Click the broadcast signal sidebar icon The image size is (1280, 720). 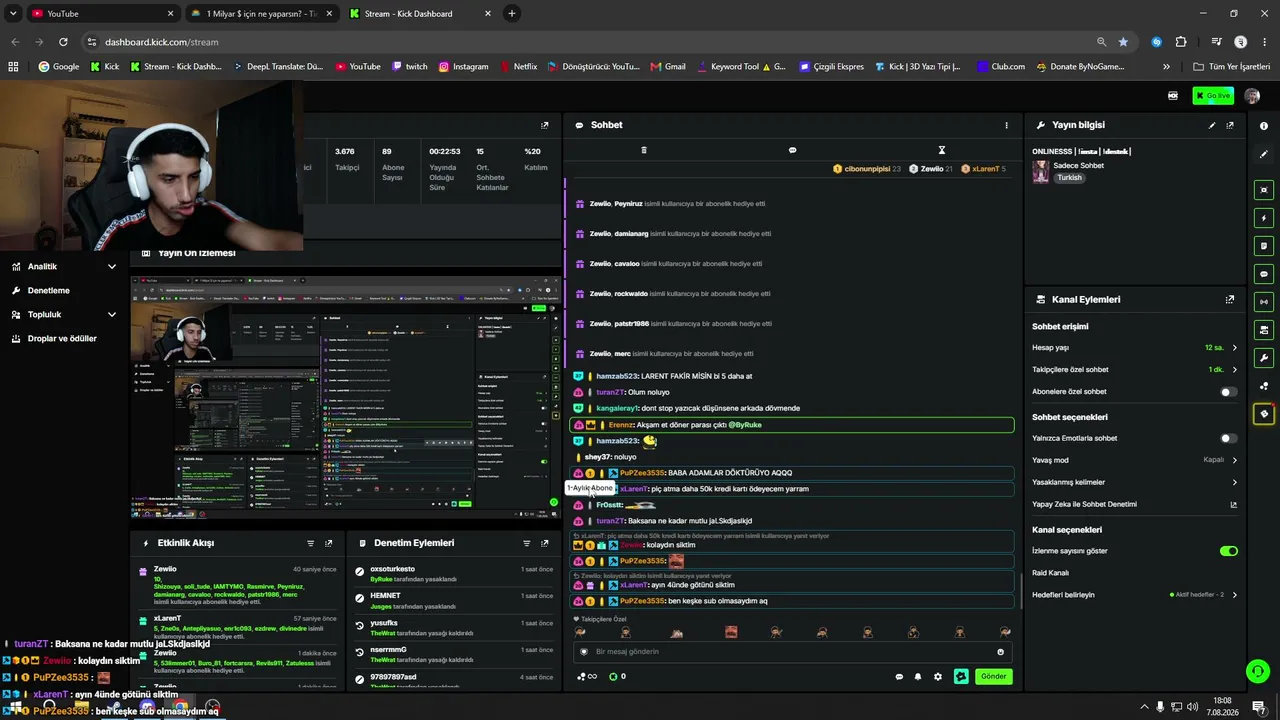point(1264,302)
